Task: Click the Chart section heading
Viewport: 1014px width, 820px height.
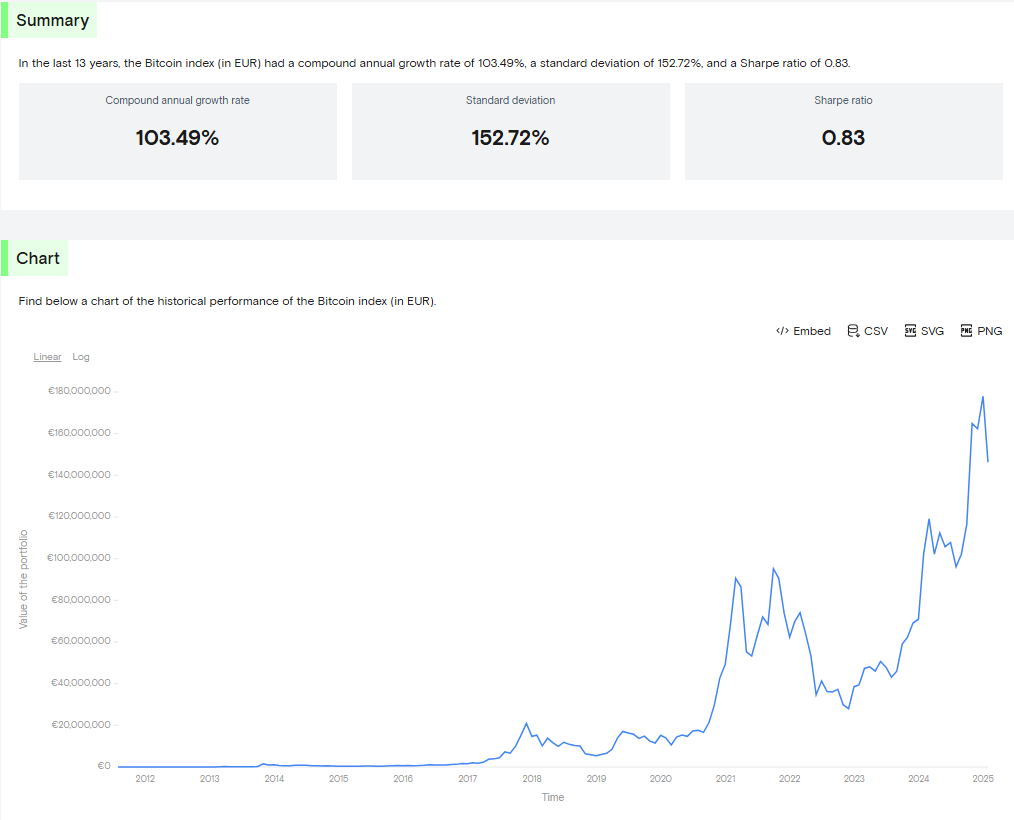Action: click(38, 258)
